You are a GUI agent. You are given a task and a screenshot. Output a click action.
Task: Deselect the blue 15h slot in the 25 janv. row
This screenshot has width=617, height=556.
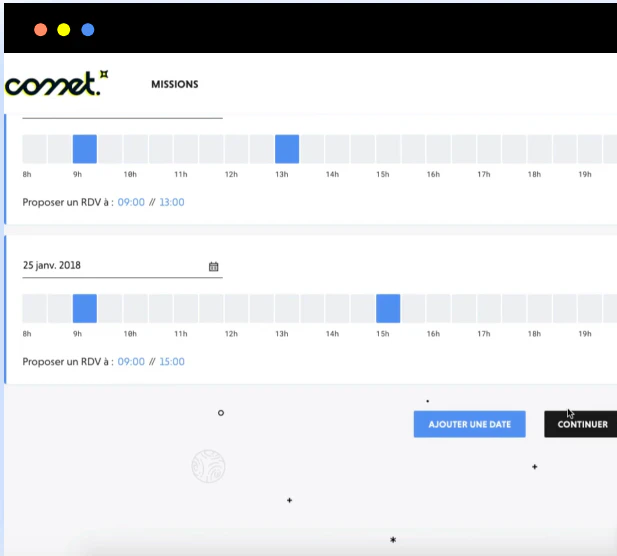[x=388, y=308]
